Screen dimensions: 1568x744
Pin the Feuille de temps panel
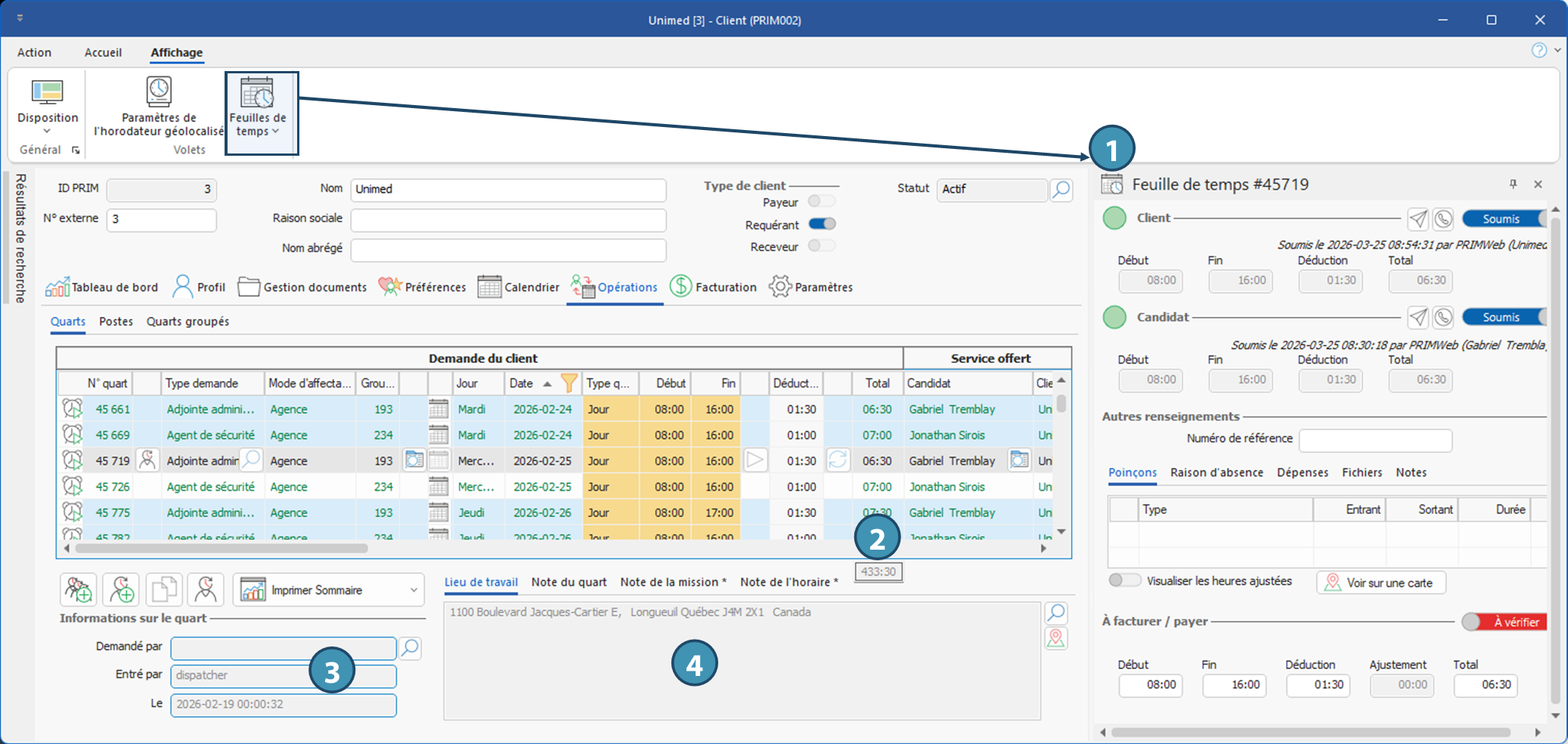(1513, 184)
